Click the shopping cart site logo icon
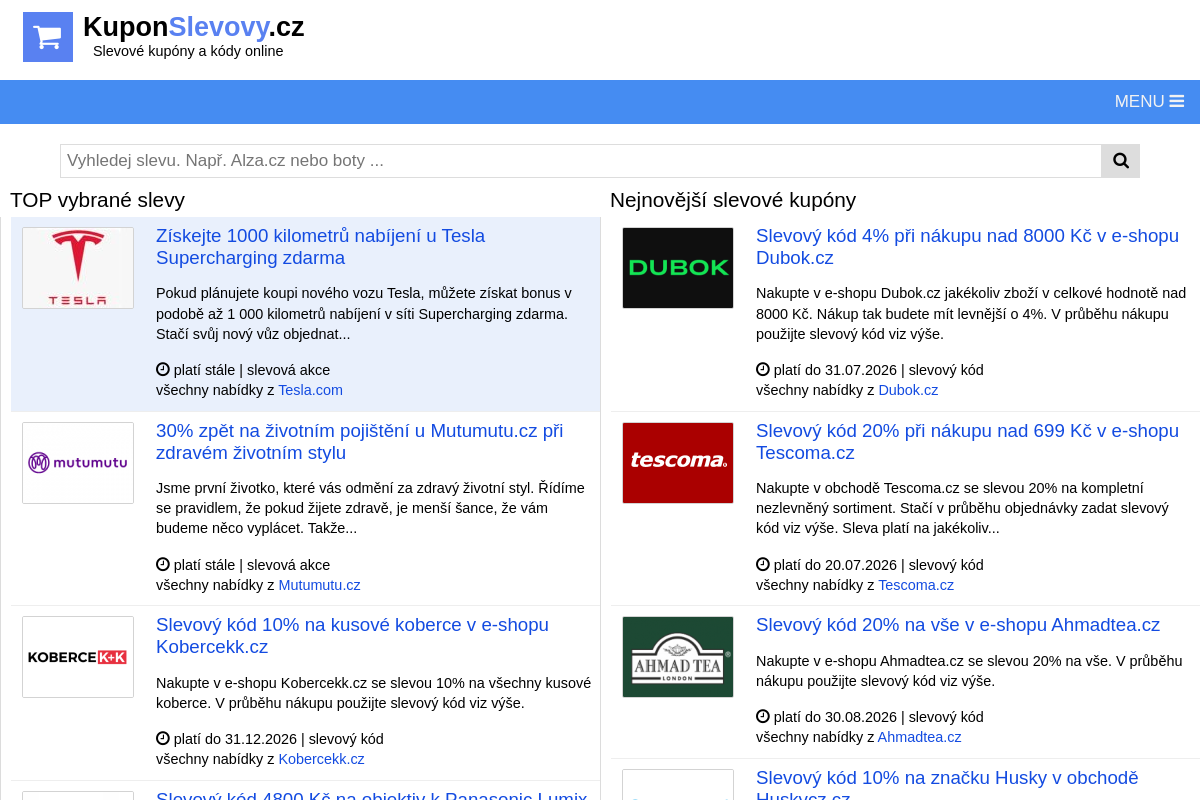The width and height of the screenshot is (1200, 800). click(48, 37)
